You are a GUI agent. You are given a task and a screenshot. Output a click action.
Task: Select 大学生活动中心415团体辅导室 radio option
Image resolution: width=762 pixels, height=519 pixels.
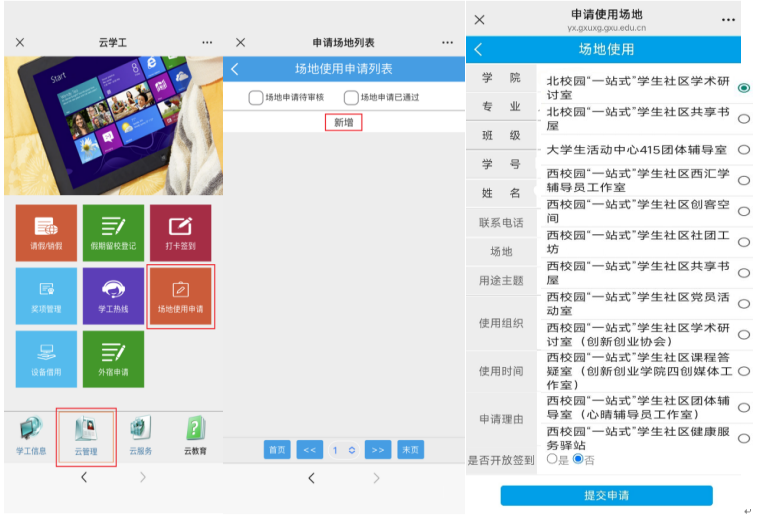[x=744, y=149]
